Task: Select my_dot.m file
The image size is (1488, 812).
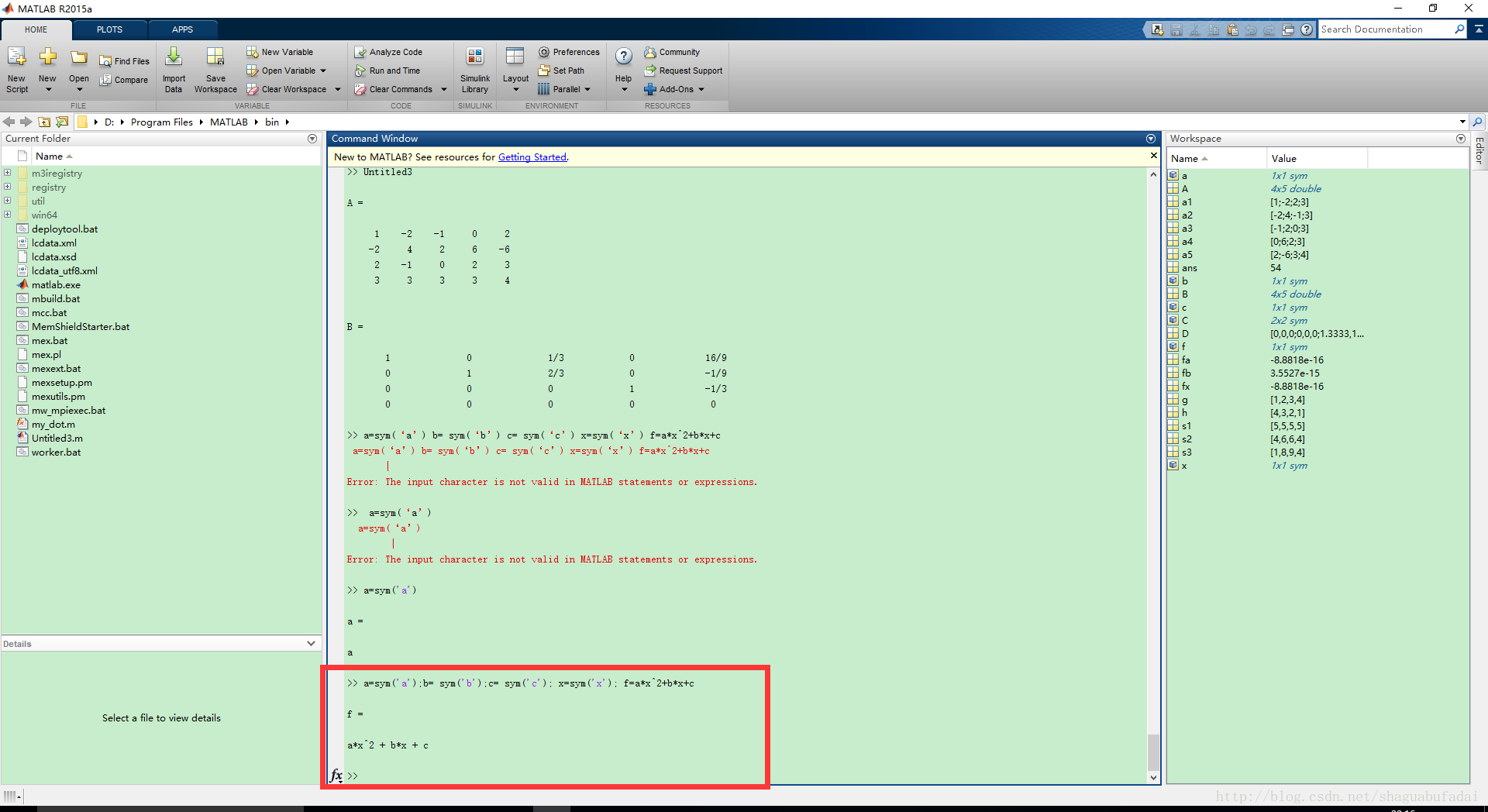Action: pos(53,424)
